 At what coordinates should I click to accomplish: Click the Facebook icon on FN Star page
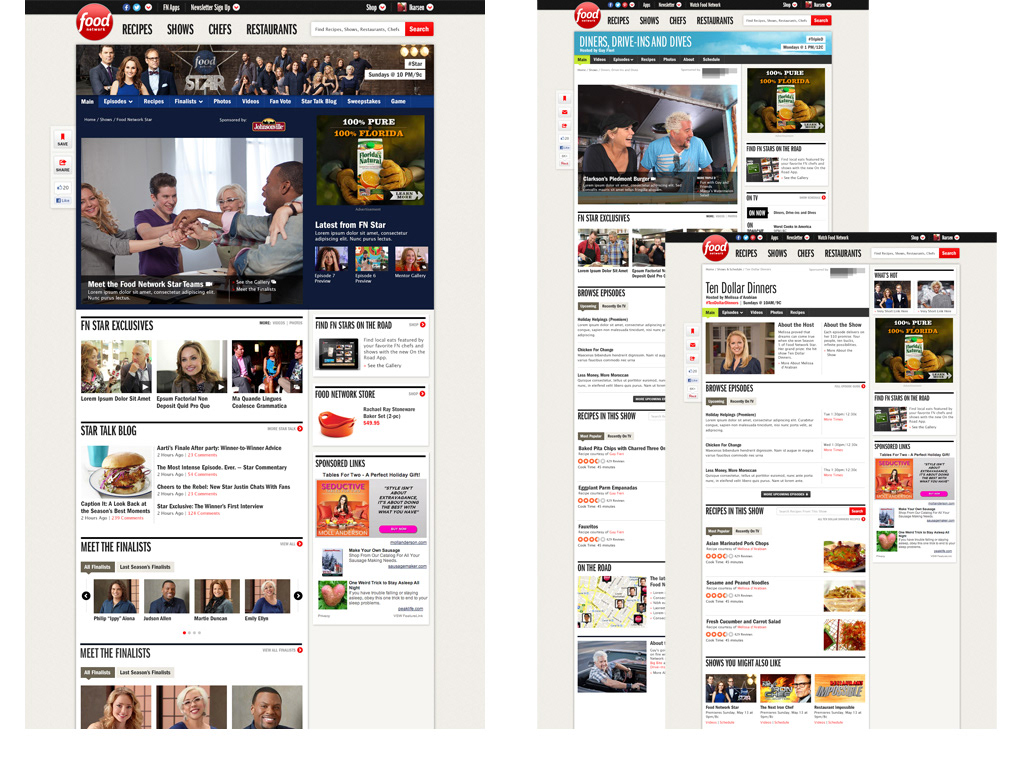tap(127, 7)
